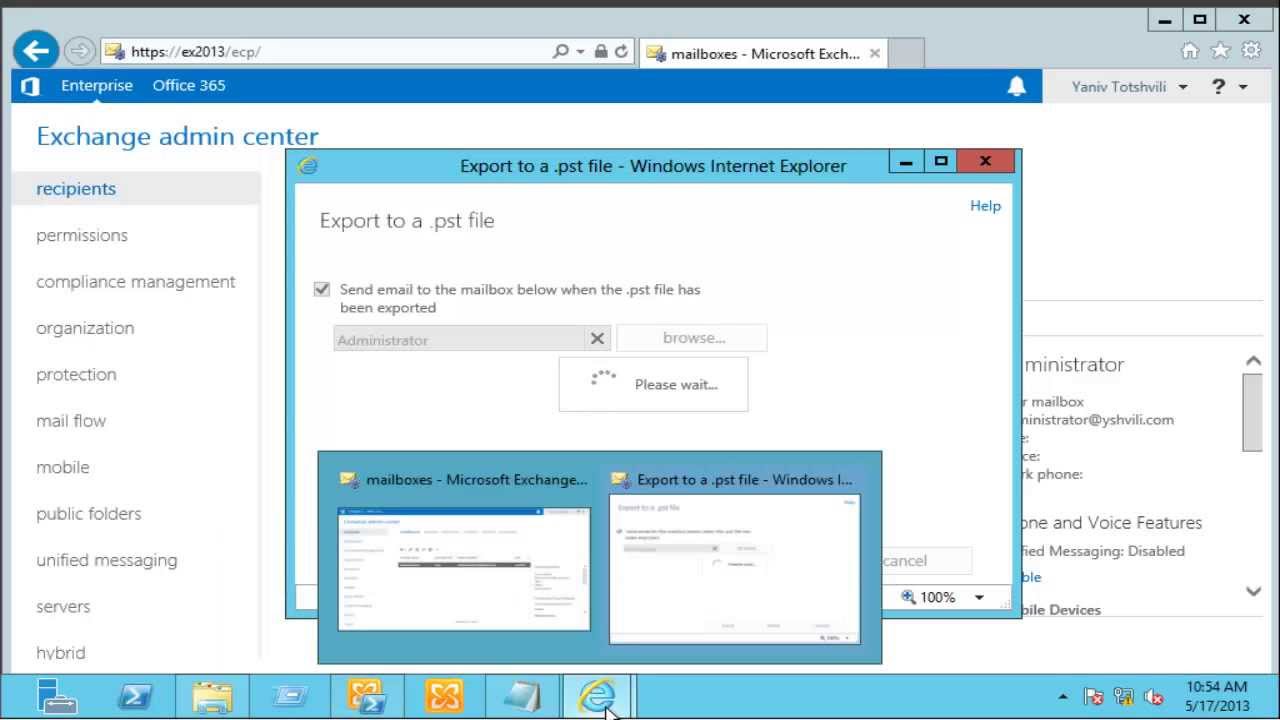Open the Exchange Toolbox taskbar icon
This screenshot has width=1280, height=720.
click(444, 696)
